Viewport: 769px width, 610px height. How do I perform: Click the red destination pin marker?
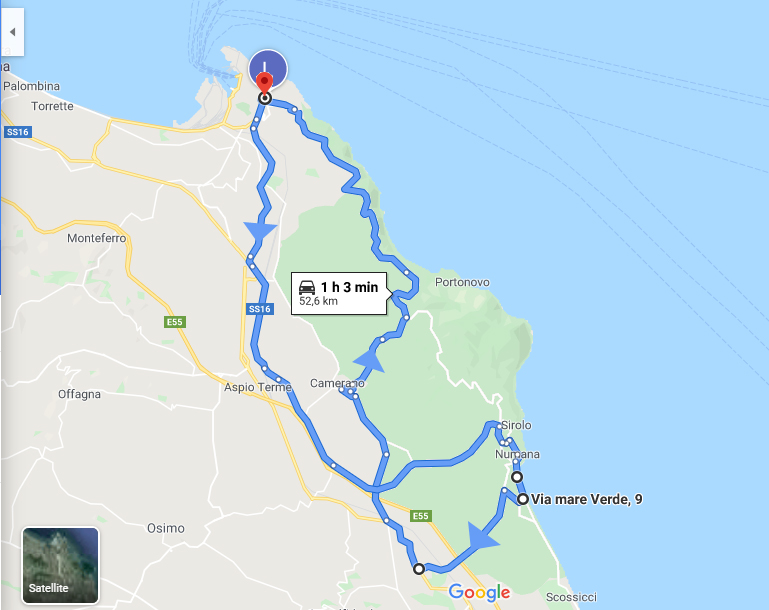tap(265, 84)
